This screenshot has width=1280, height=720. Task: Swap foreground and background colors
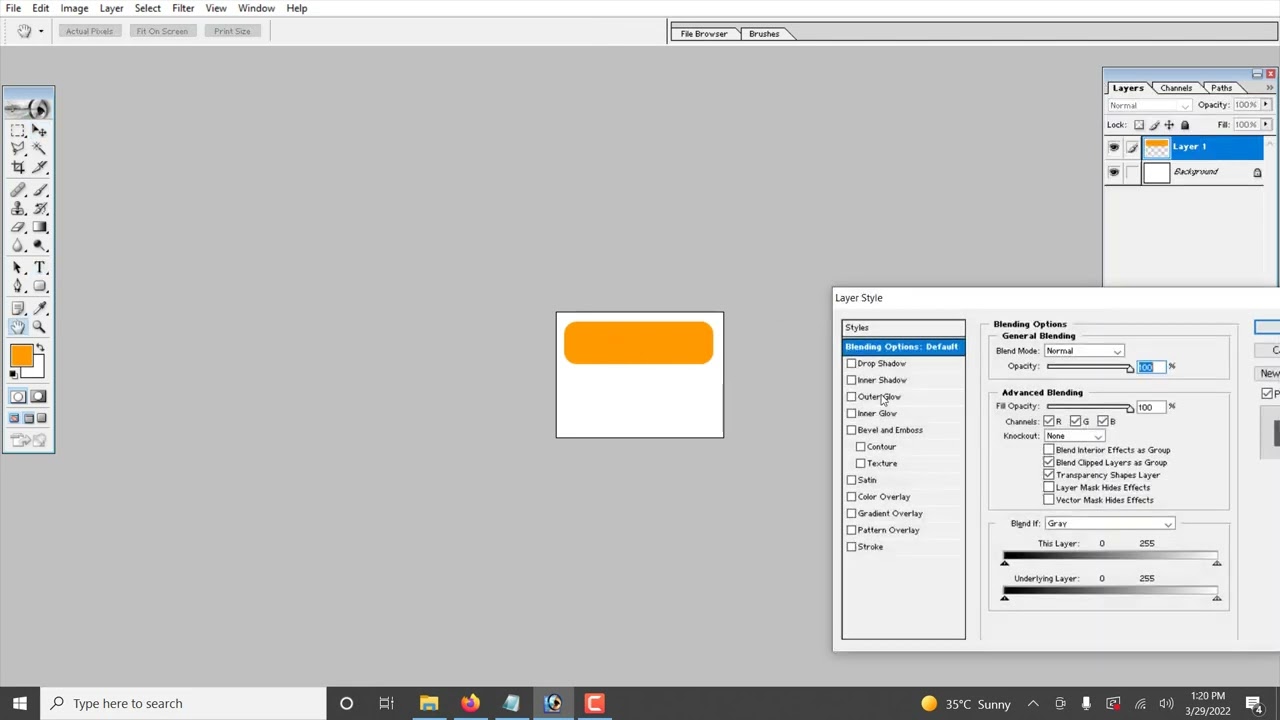[x=41, y=349]
